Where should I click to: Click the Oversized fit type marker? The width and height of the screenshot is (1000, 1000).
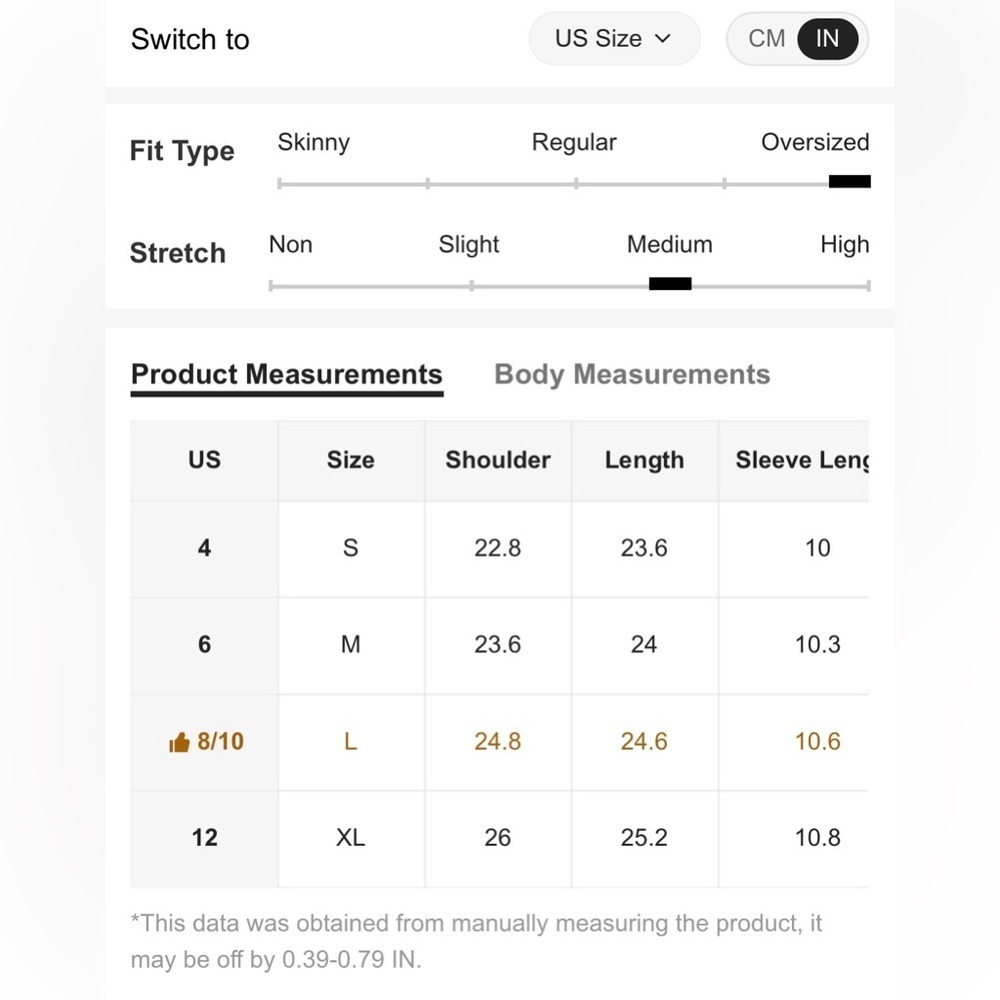849,182
